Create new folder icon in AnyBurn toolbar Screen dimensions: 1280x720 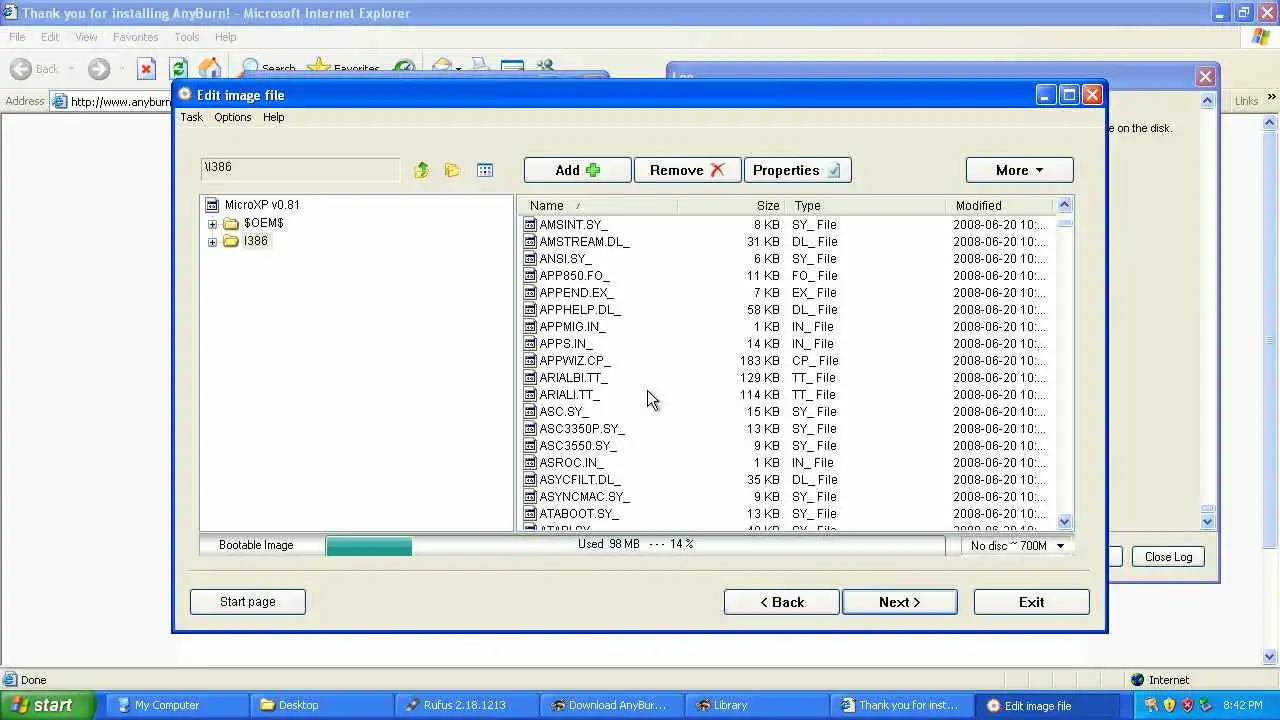452,170
